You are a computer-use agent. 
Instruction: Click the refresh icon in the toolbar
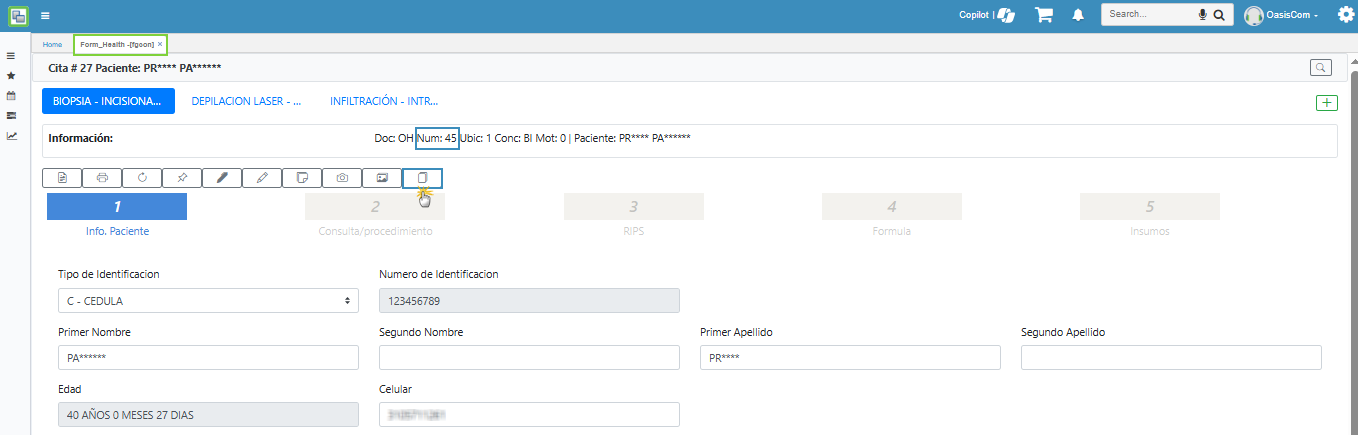(142, 178)
